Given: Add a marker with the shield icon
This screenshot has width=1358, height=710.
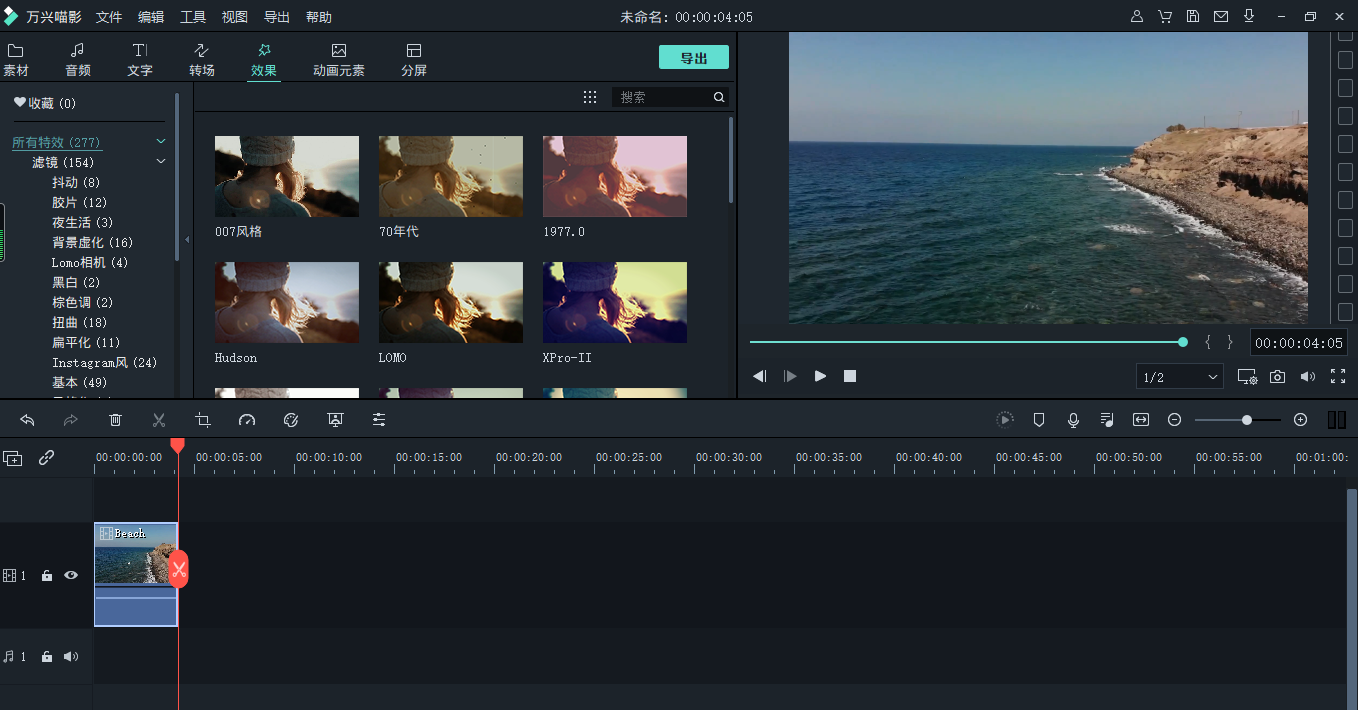Looking at the screenshot, I should tap(1039, 420).
